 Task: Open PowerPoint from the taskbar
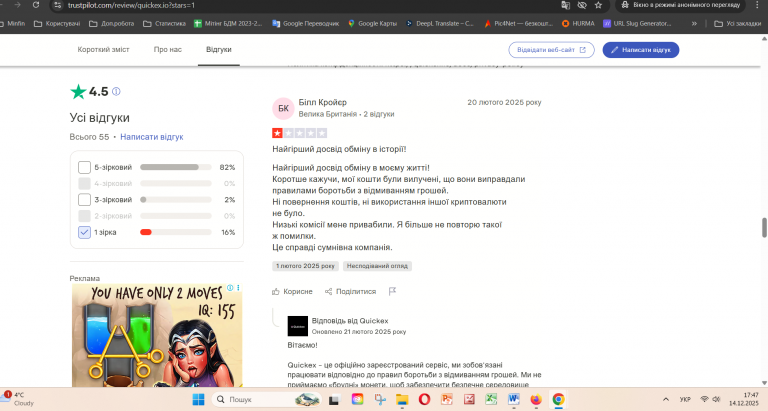[x=447, y=400]
